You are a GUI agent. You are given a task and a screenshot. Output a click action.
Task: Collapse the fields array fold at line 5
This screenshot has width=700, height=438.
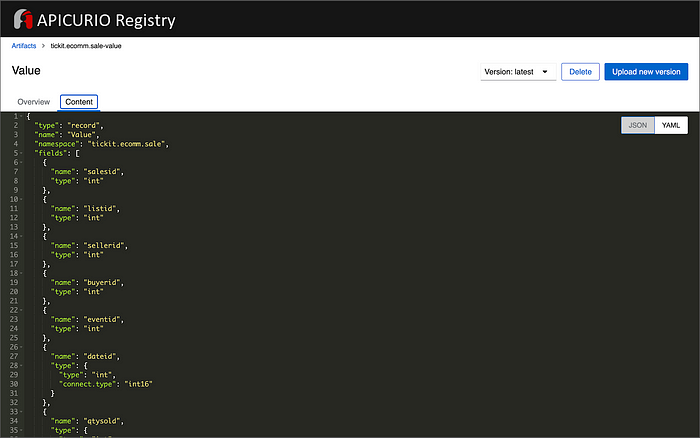click(x=21, y=153)
